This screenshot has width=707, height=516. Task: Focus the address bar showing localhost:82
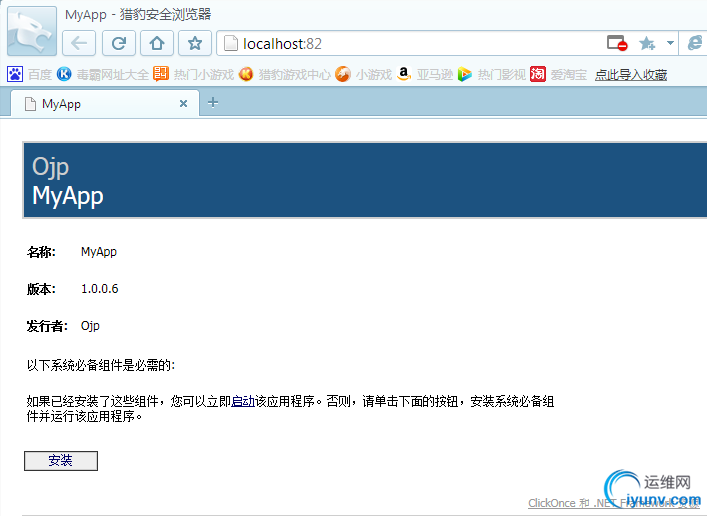click(406, 43)
